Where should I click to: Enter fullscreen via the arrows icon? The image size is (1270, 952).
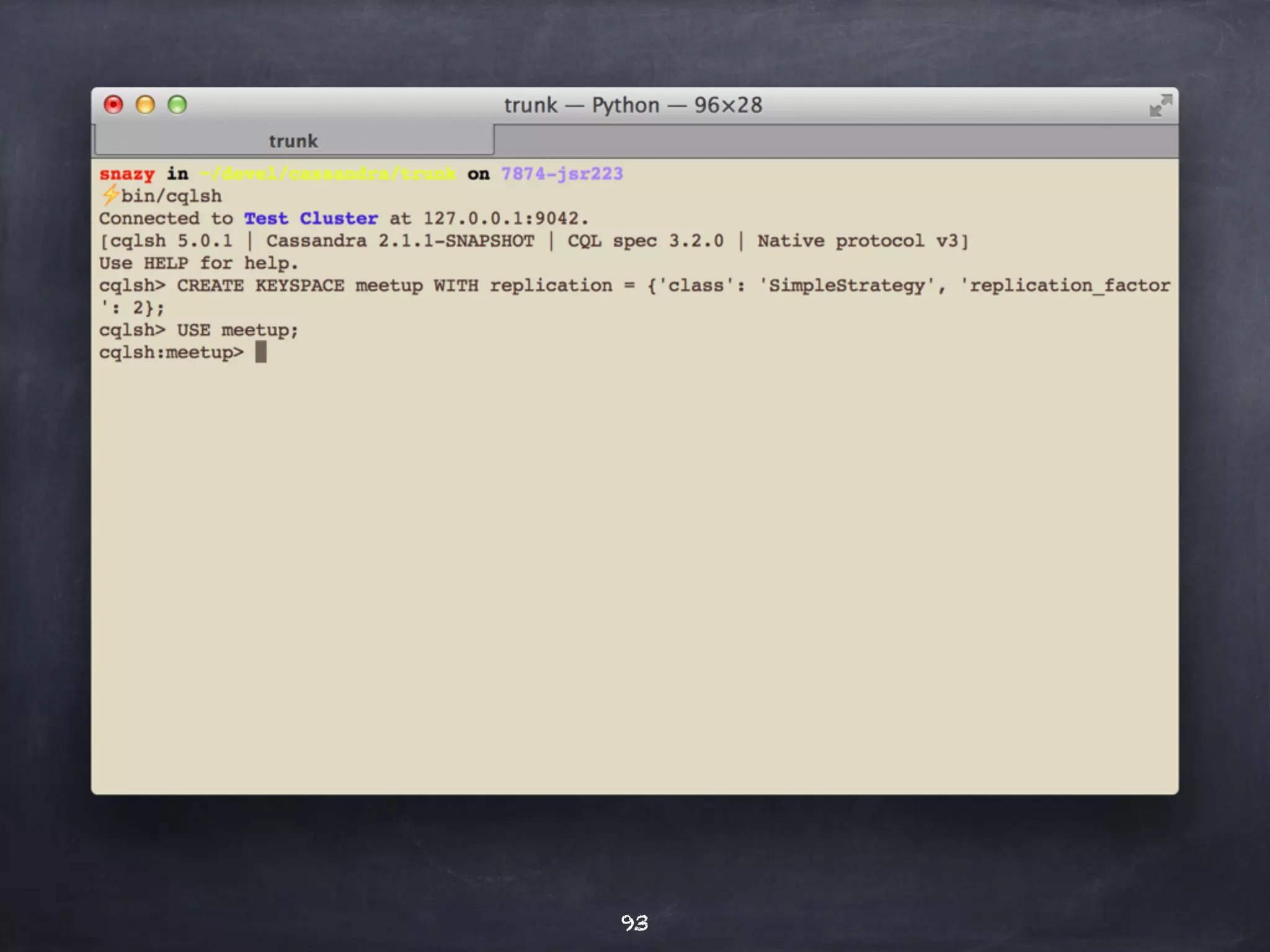point(1160,105)
